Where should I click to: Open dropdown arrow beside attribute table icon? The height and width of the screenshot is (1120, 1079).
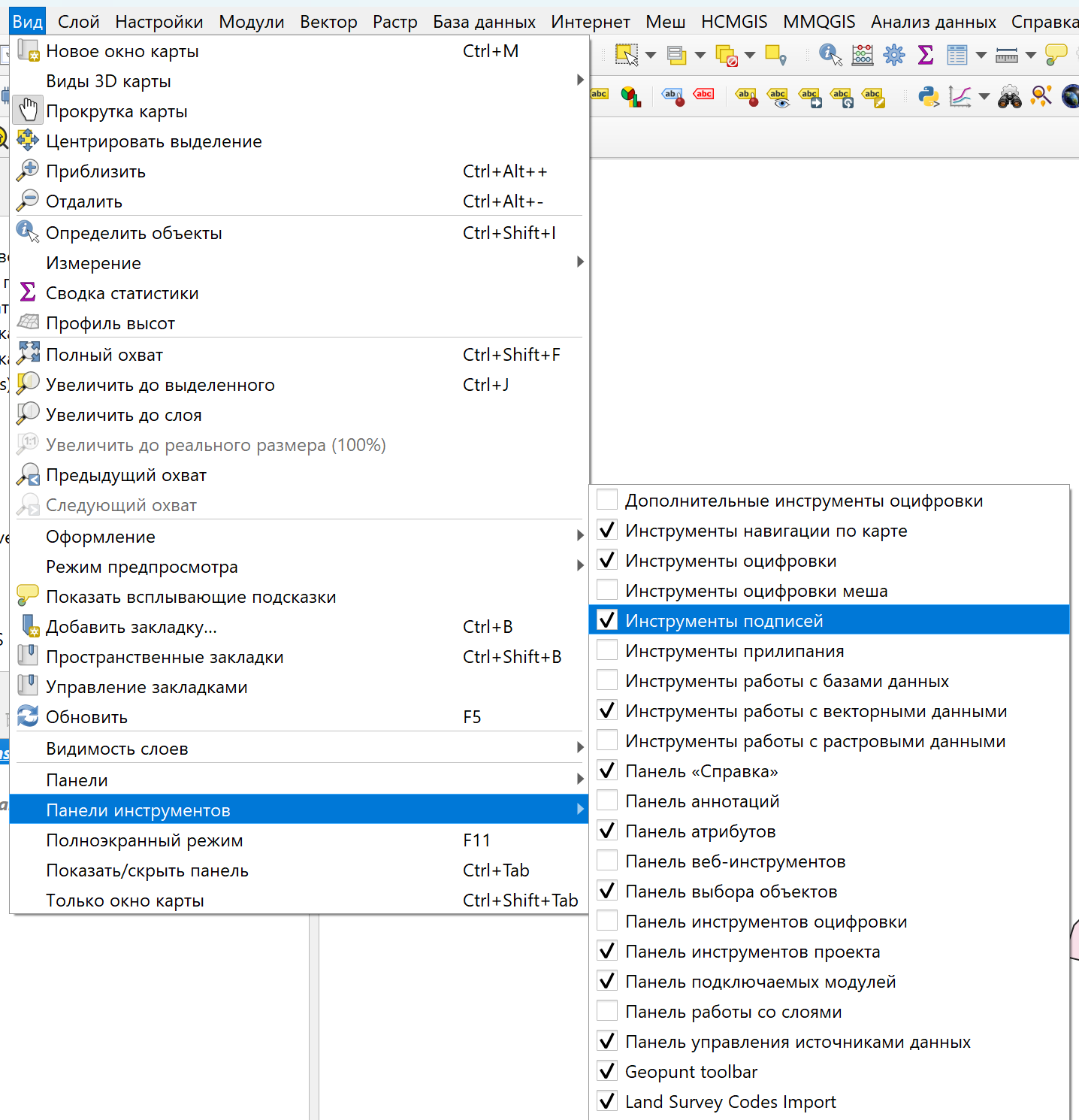[981, 55]
